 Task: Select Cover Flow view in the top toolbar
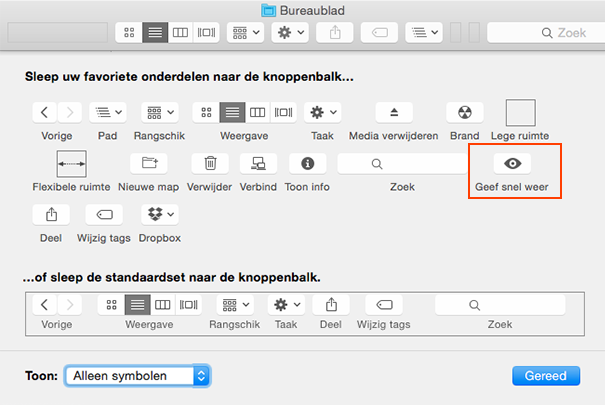coord(206,32)
